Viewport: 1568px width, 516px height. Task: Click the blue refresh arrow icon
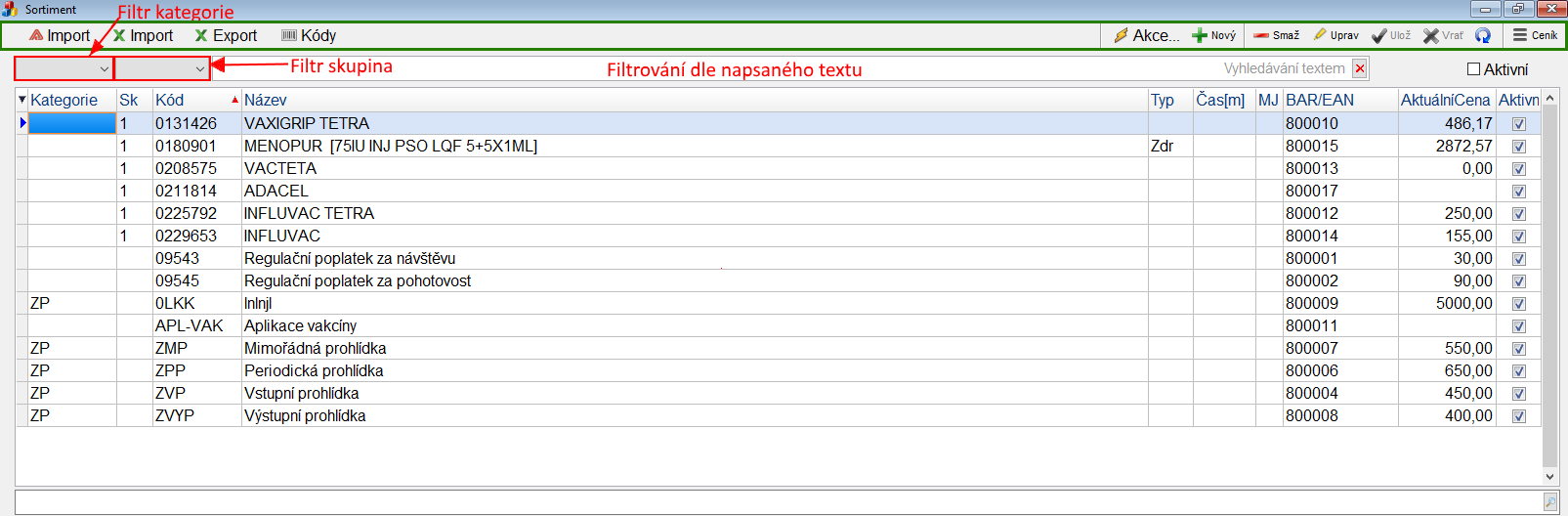click(1483, 35)
